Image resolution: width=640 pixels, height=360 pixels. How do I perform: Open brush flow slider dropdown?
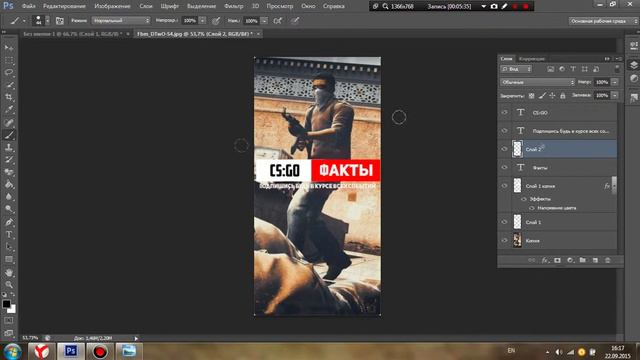(264, 20)
